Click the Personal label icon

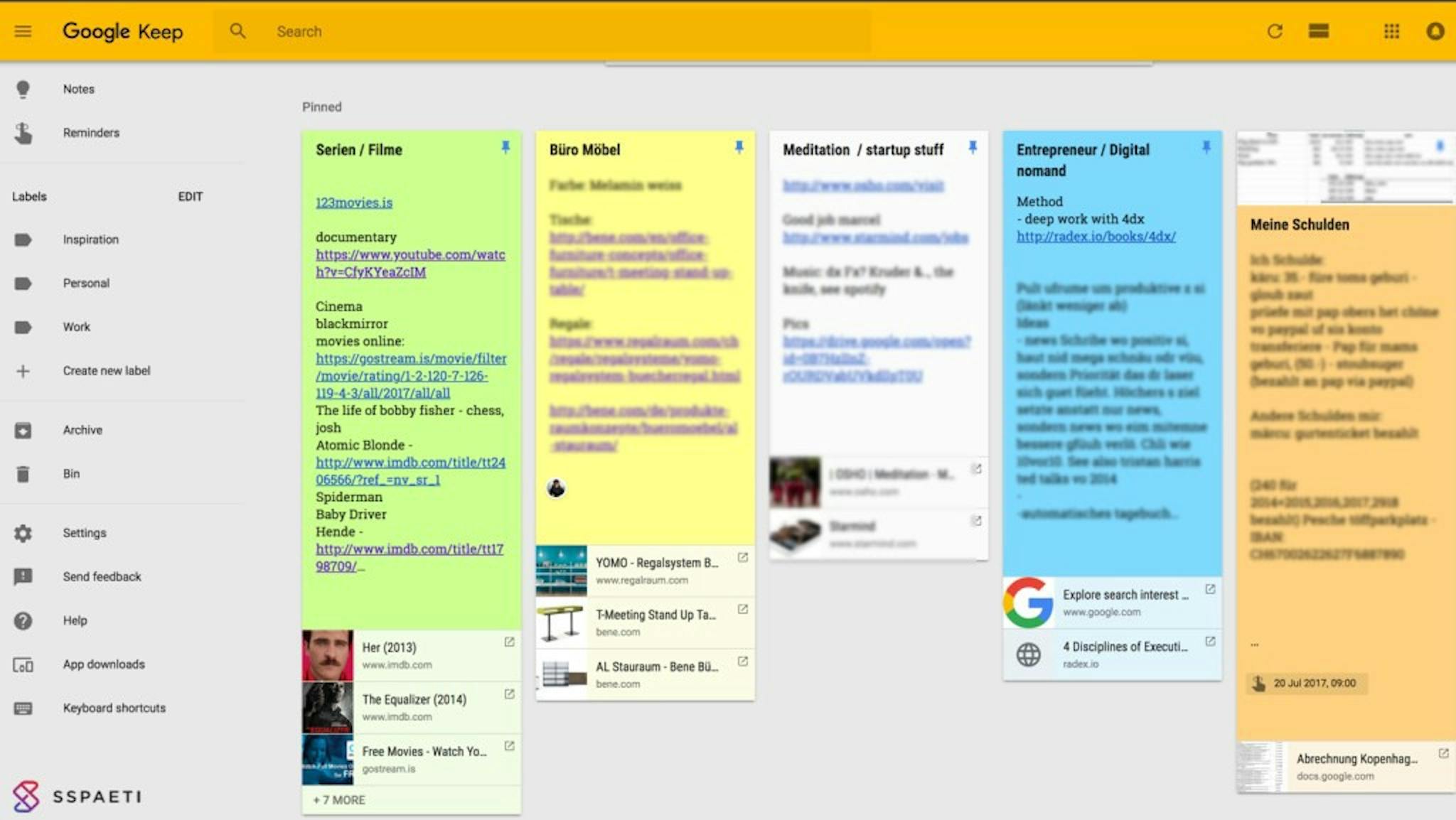23,284
